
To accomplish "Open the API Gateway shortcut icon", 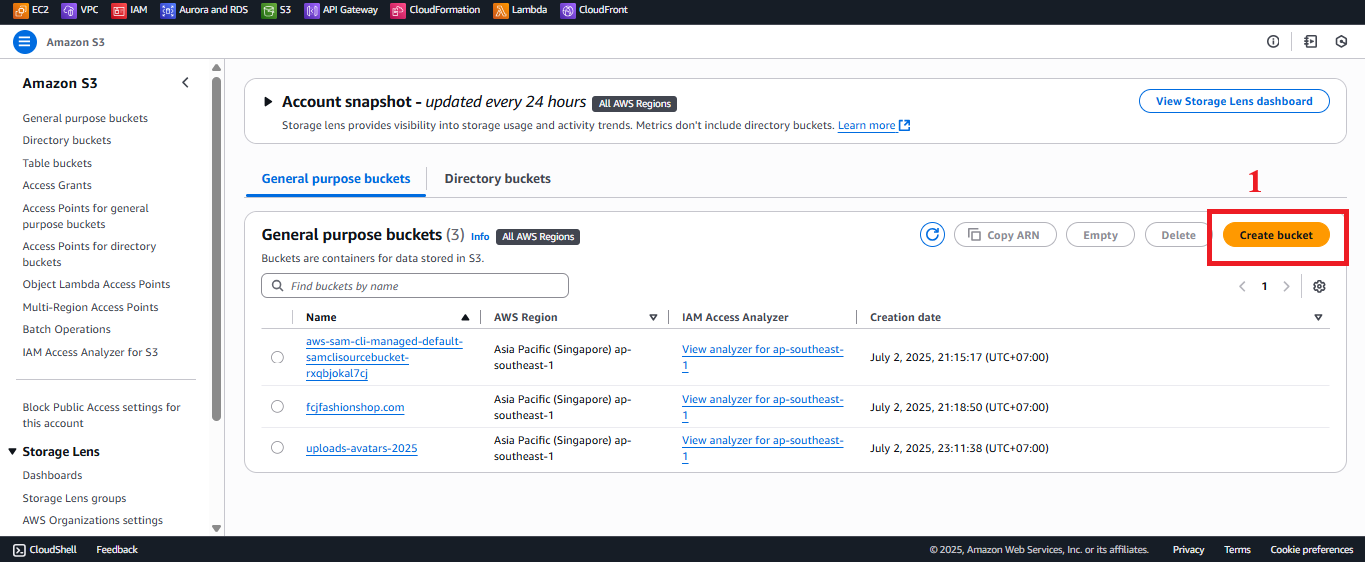I will click(x=311, y=10).
